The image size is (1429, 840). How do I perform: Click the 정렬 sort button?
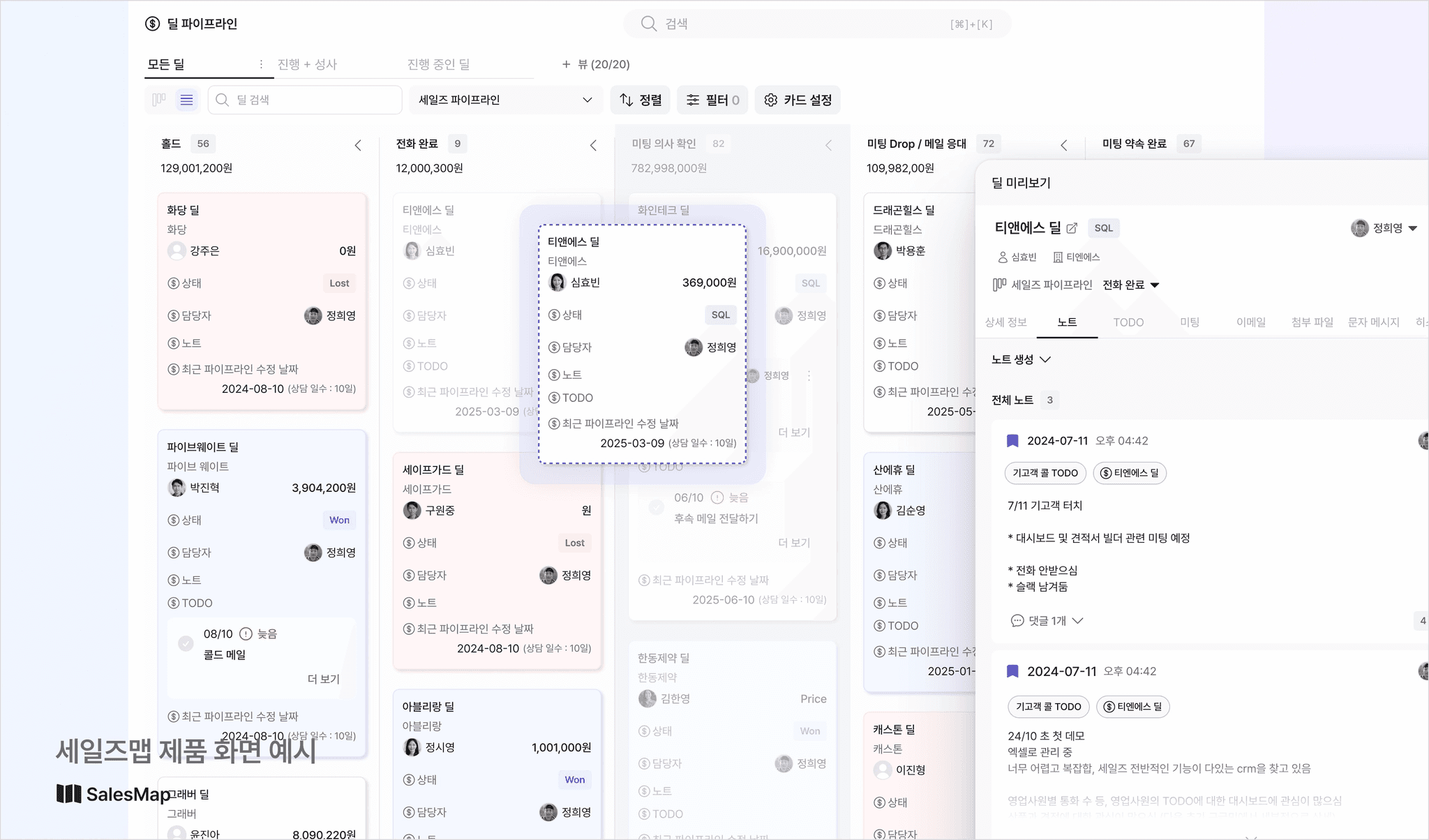click(641, 100)
